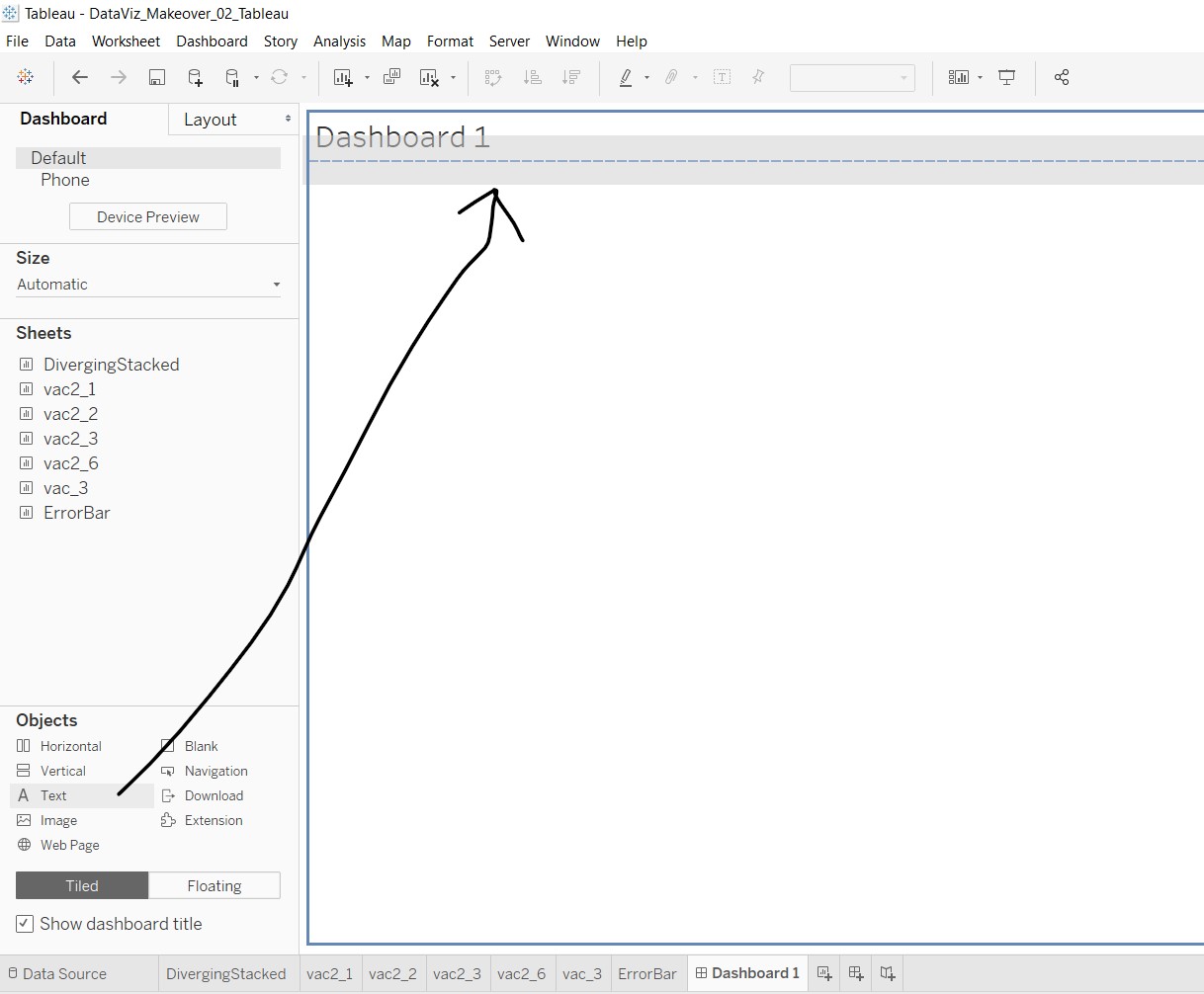Click the Save workbook icon

coord(156,77)
